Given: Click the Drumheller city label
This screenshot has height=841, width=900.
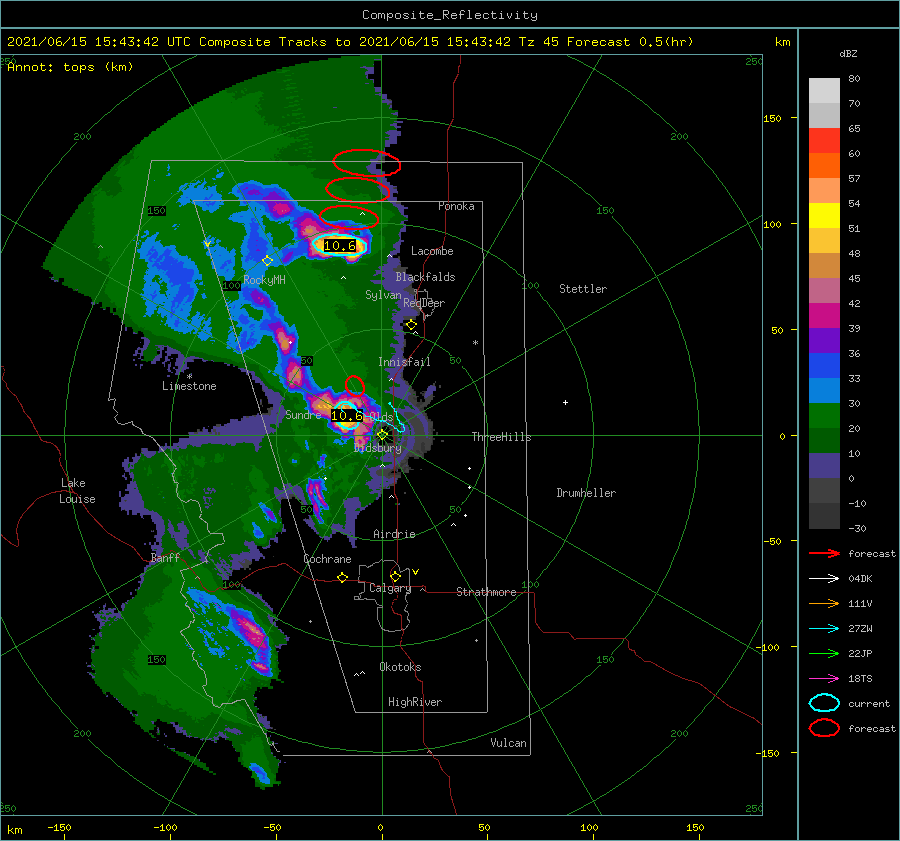Looking at the screenshot, I should 586,493.
